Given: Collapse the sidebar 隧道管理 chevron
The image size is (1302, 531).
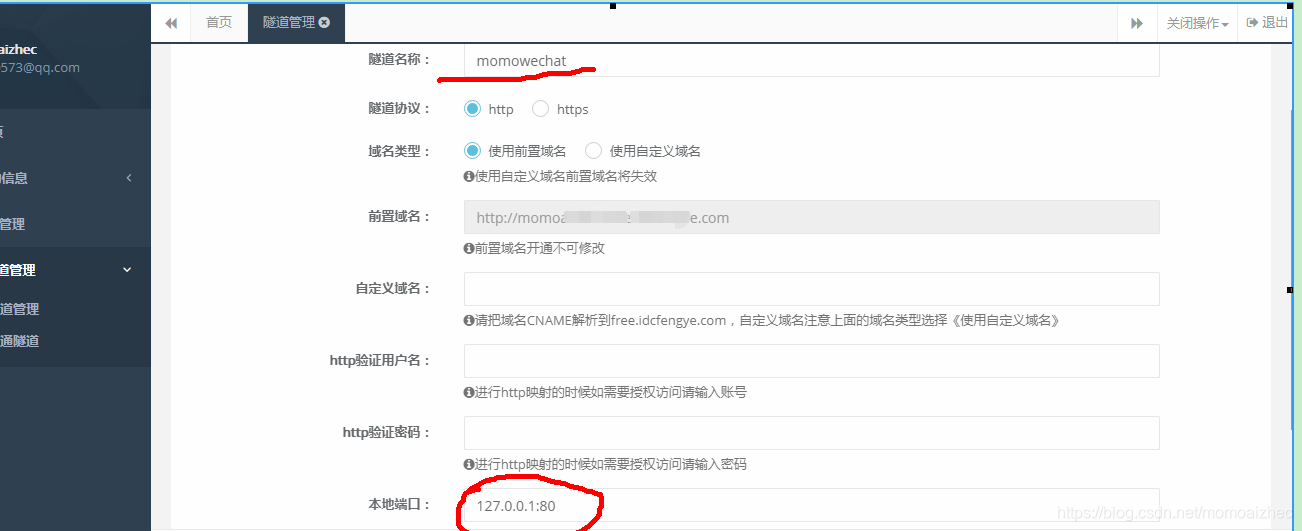Looking at the screenshot, I should coord(127,270).
